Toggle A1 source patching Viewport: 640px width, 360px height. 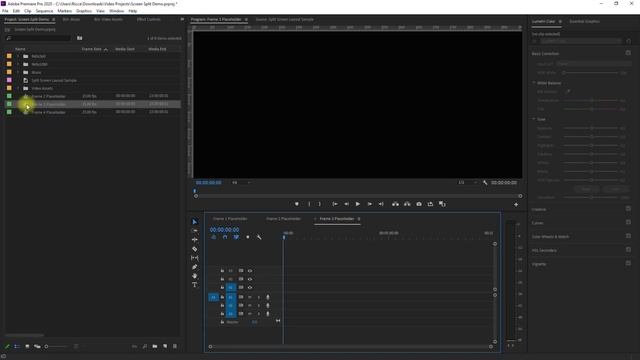point(213,297)
